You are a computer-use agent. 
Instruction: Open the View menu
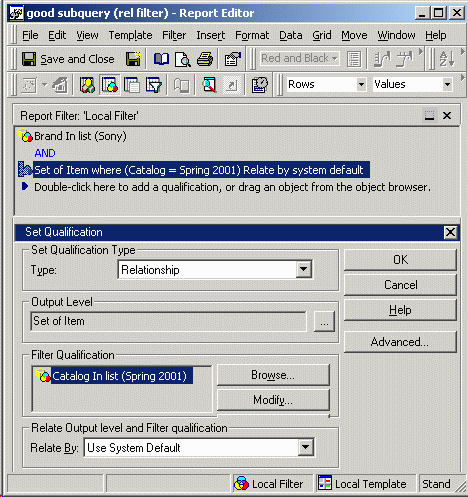[x=87, y=35]
